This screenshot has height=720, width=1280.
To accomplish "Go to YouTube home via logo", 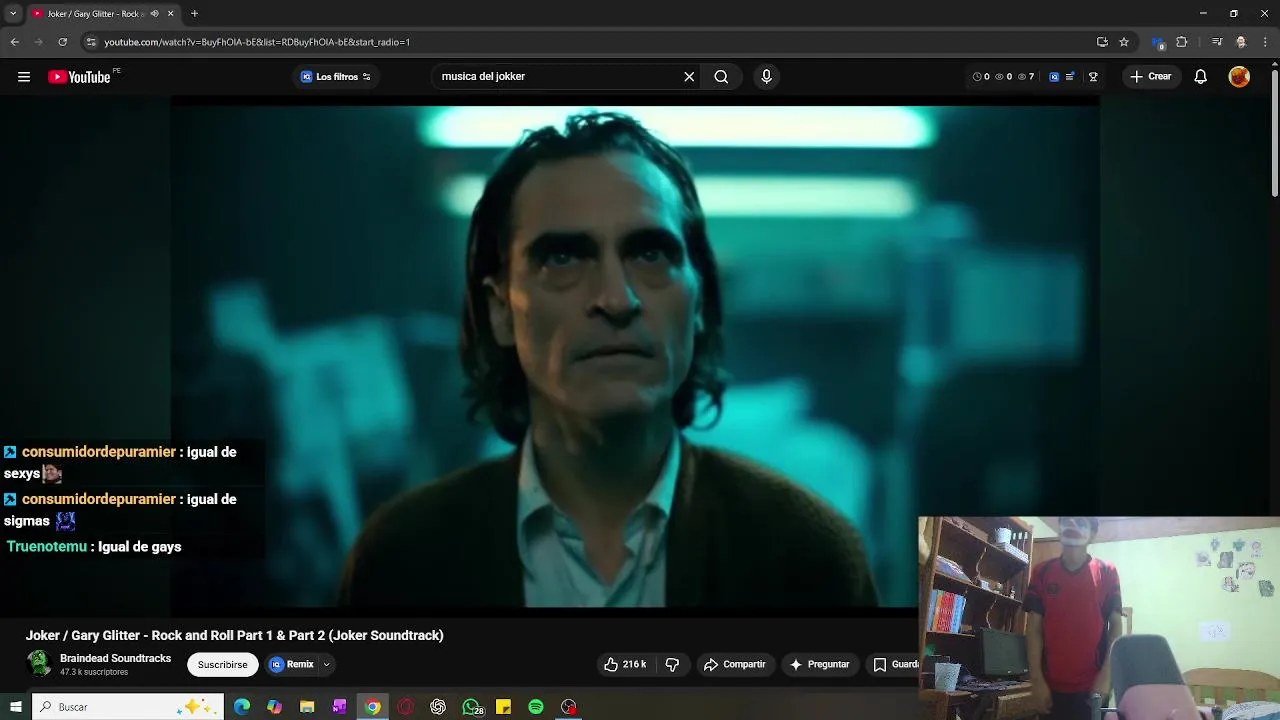I will (79, 77).
